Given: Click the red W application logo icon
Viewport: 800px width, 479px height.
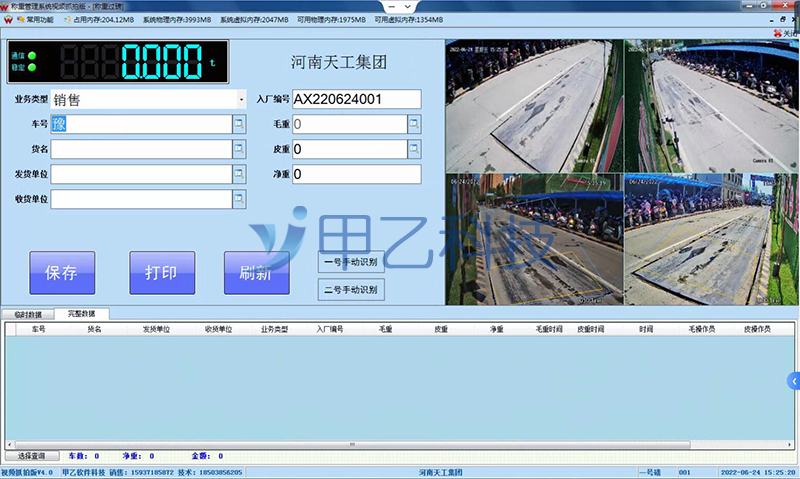Looking at the screenshot, I should [x=8, y=19].
